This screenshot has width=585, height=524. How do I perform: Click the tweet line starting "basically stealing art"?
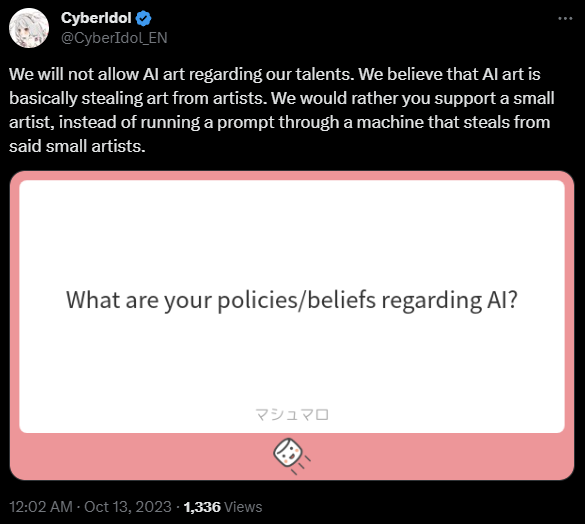point(282,98)
